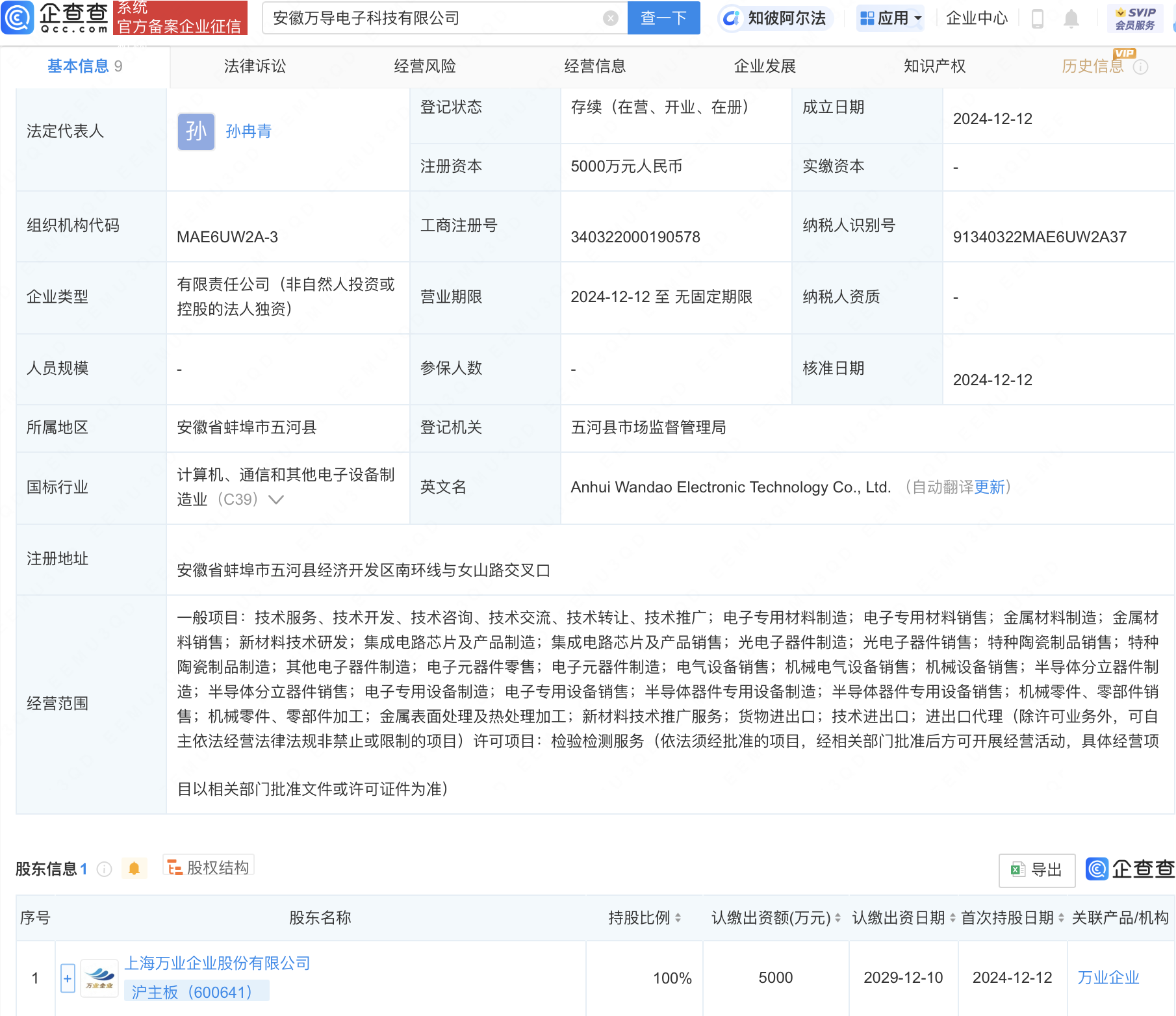Screen dimensions: 1176x1016
Task: Click the Qcc logo in header
Action: tap(55, 18)
